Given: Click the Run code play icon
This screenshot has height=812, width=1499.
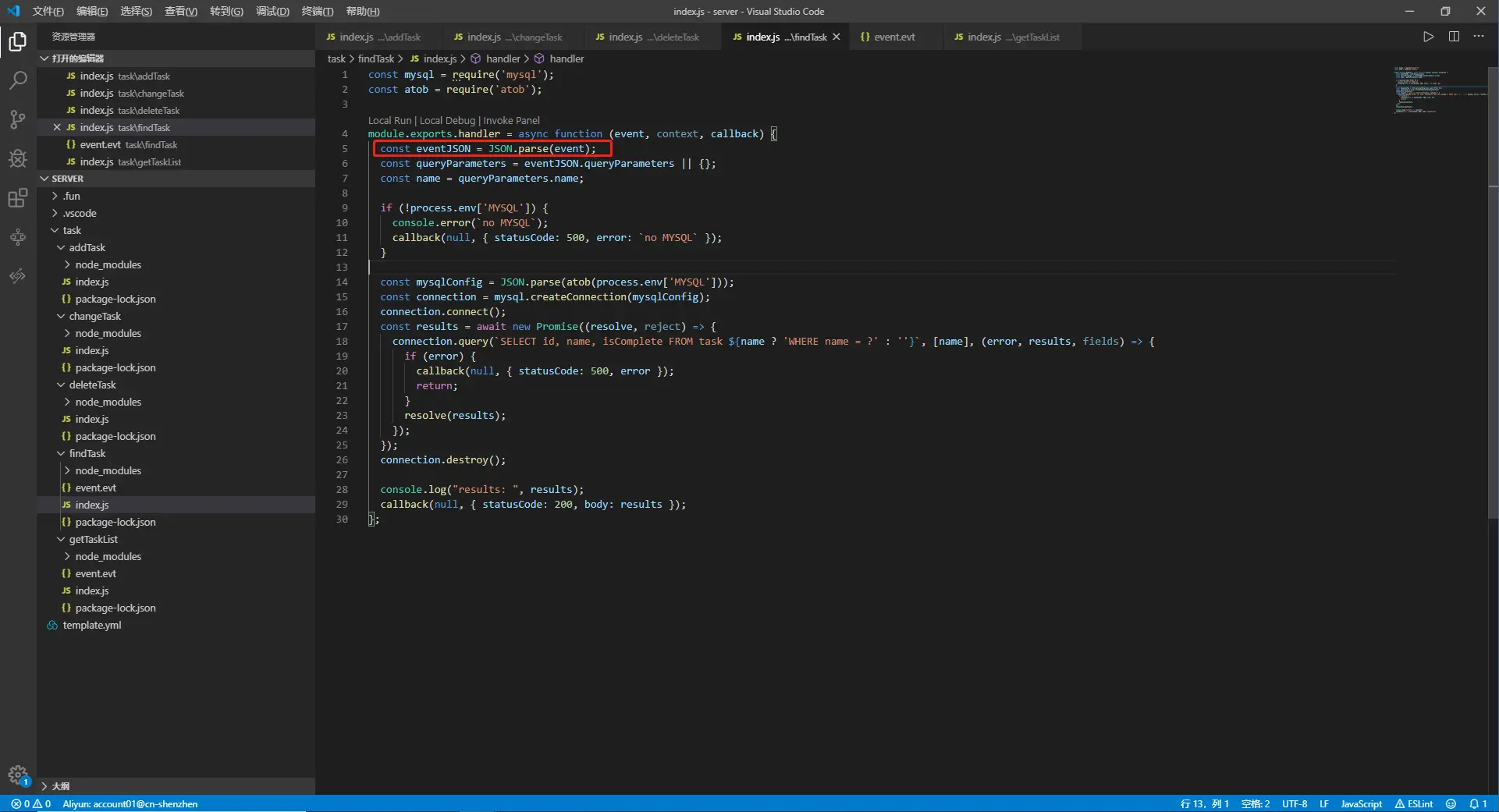Looking at the screenshot, I should [x=1428, y=37].
